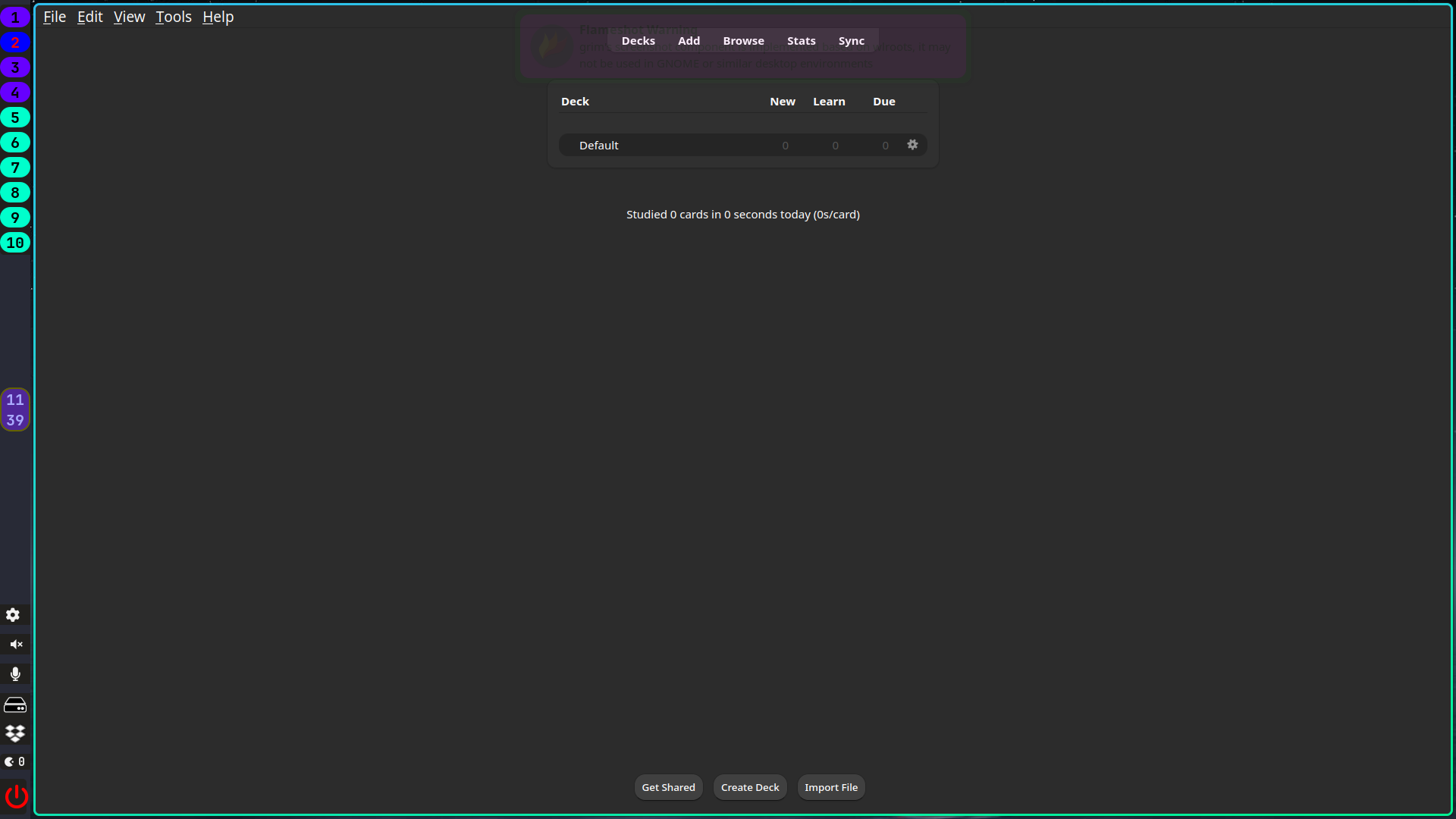Expand the Help menu
1456x819 pixels.
218,17
